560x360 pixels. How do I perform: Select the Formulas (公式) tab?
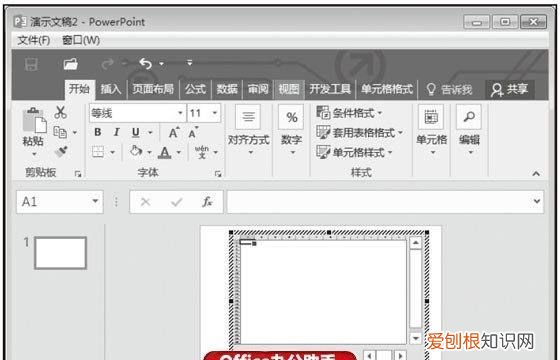click(195, 89)
